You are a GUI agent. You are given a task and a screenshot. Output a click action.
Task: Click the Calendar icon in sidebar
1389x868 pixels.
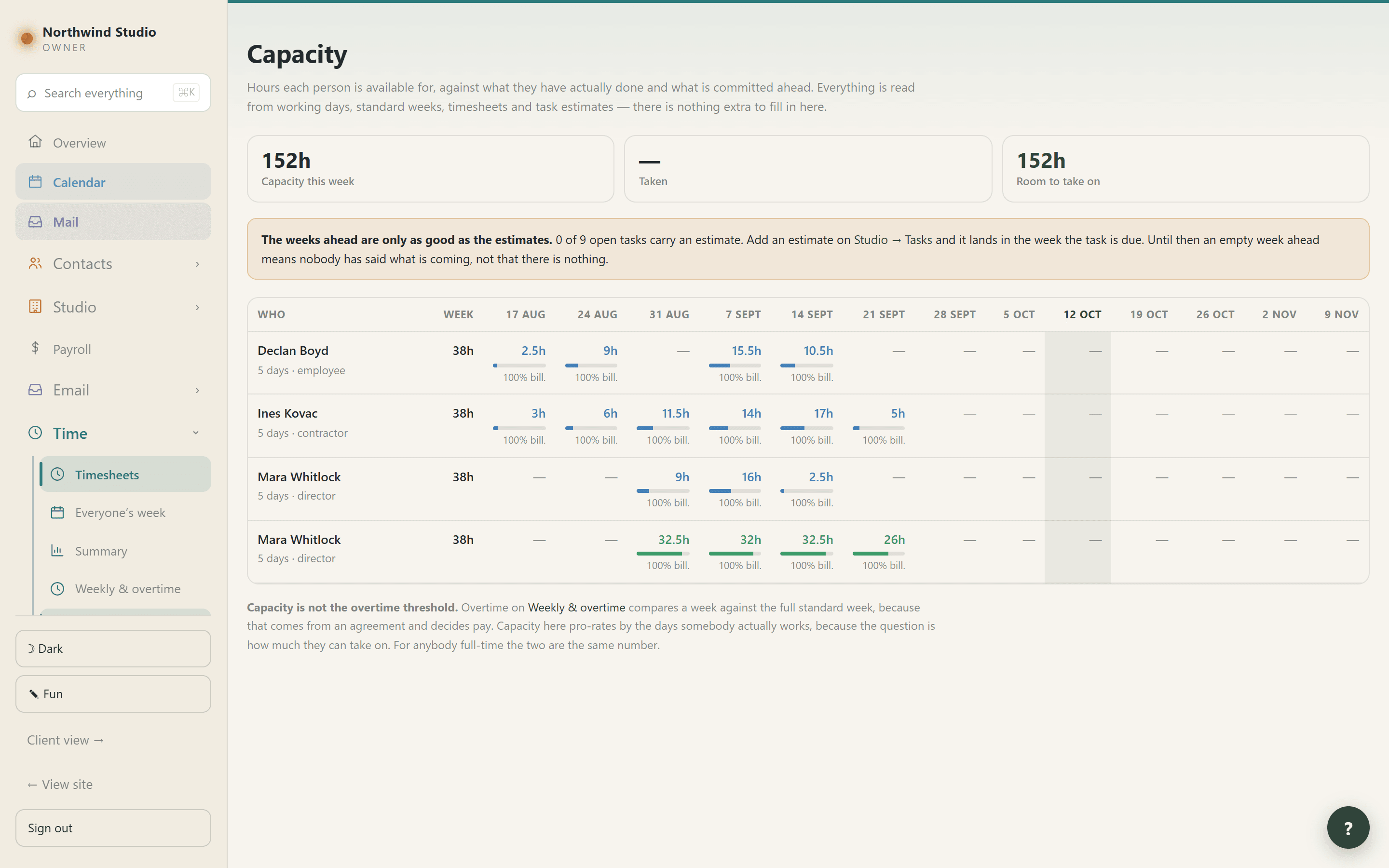35,182
